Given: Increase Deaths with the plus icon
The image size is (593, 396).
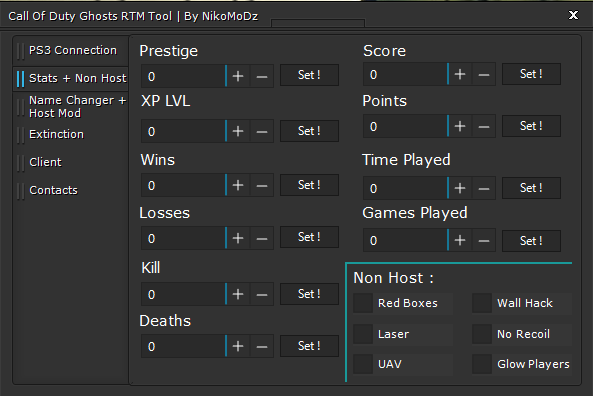Looking at the screenshot, I should [238, 346].
